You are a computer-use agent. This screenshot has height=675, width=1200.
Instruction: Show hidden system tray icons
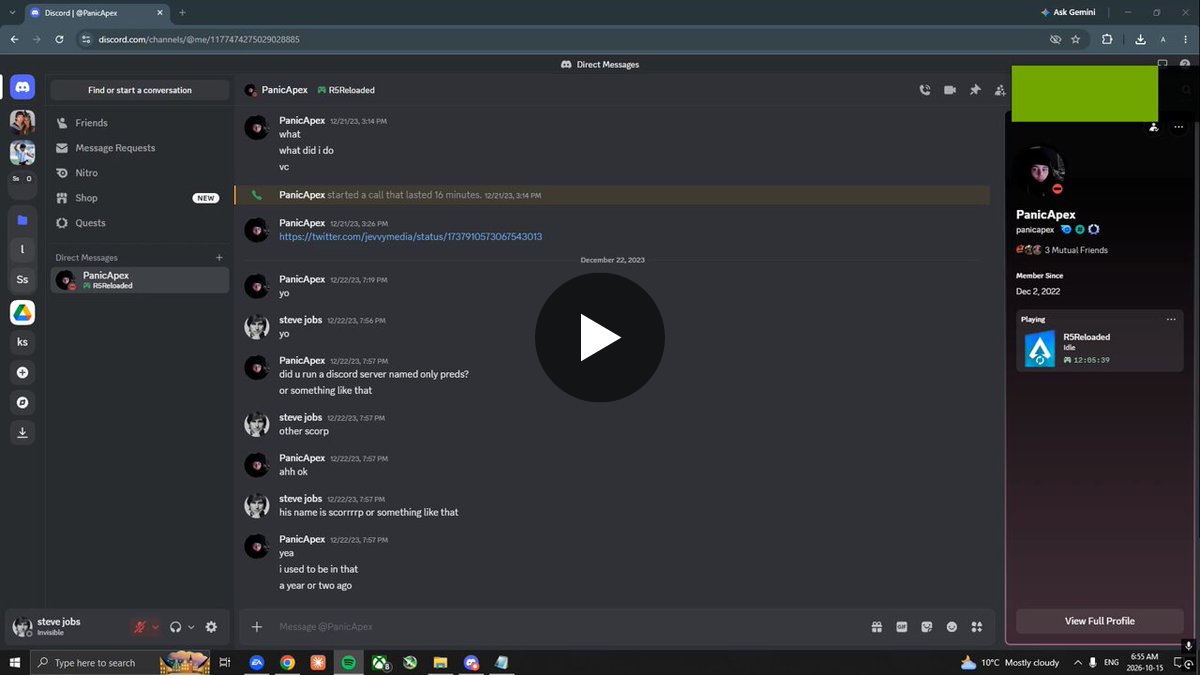[1078, 662]
